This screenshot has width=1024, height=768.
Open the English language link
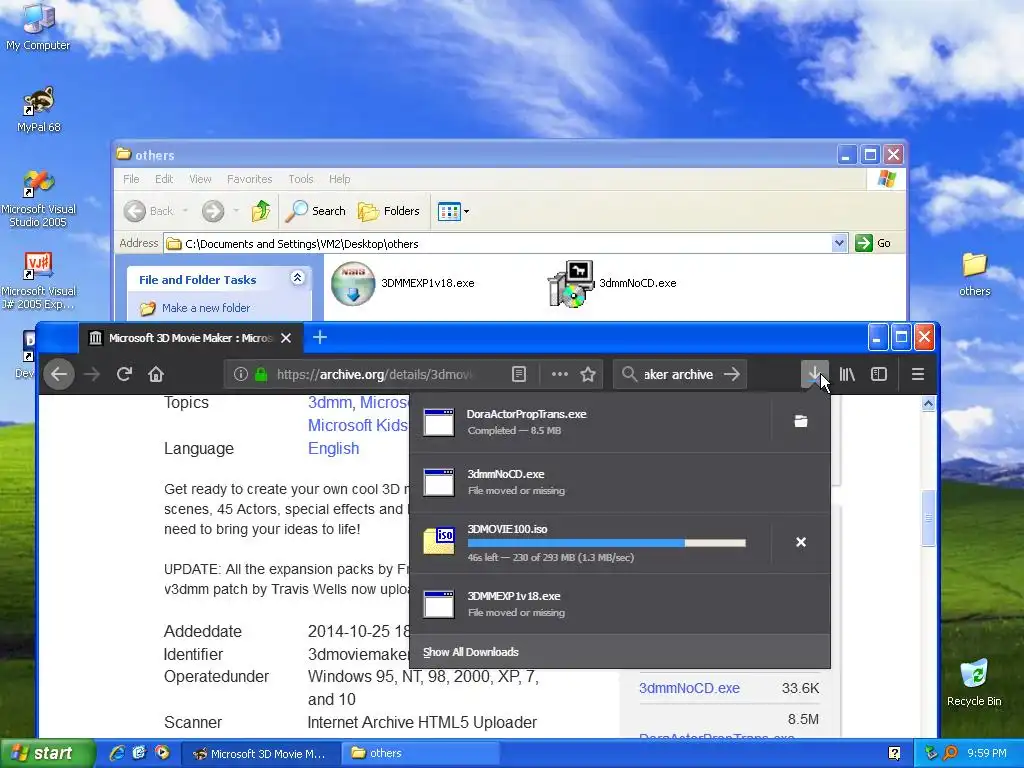pyautogui.click(x=333, y=449)
